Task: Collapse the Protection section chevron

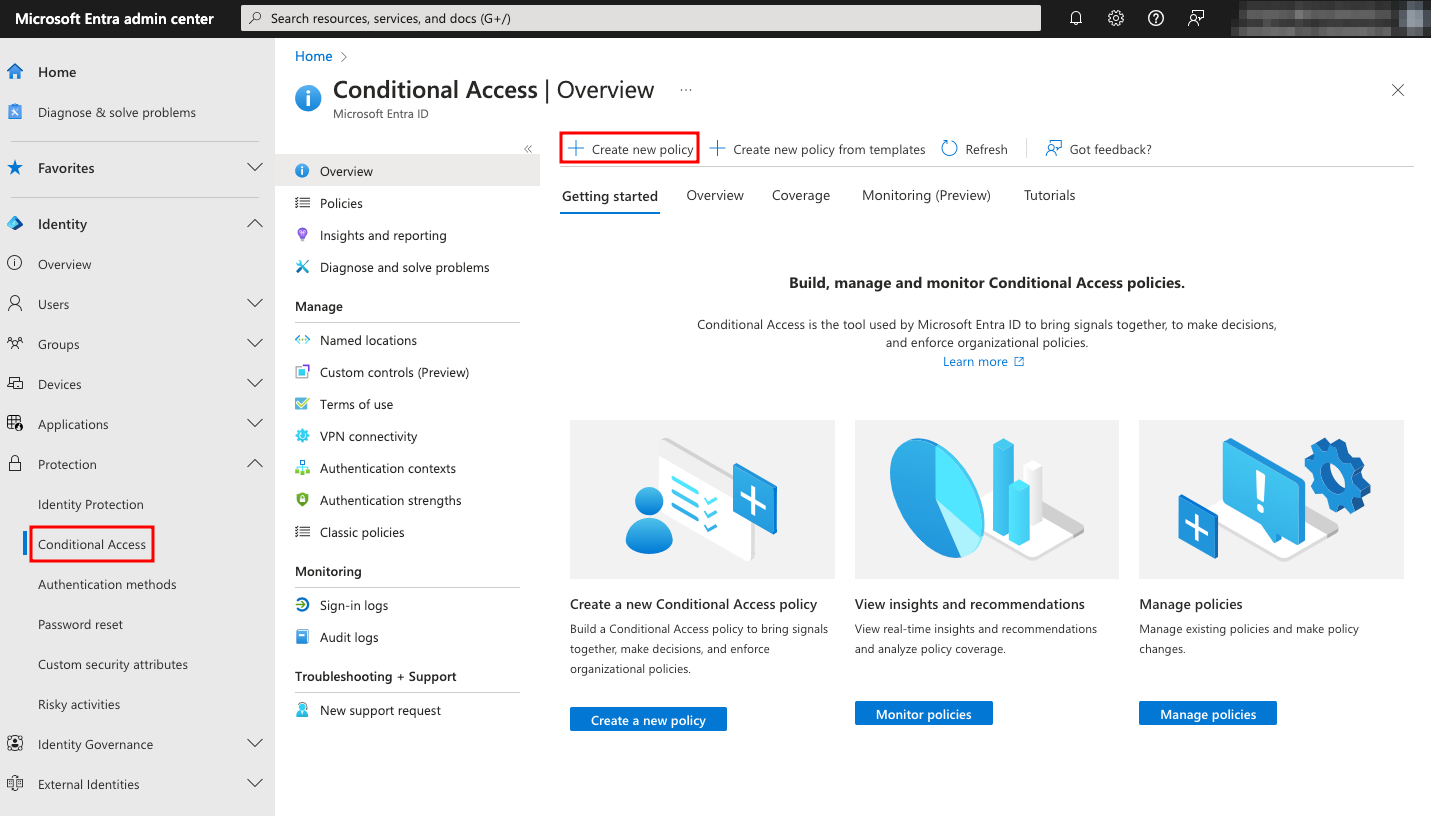Action: click(255, 464)
